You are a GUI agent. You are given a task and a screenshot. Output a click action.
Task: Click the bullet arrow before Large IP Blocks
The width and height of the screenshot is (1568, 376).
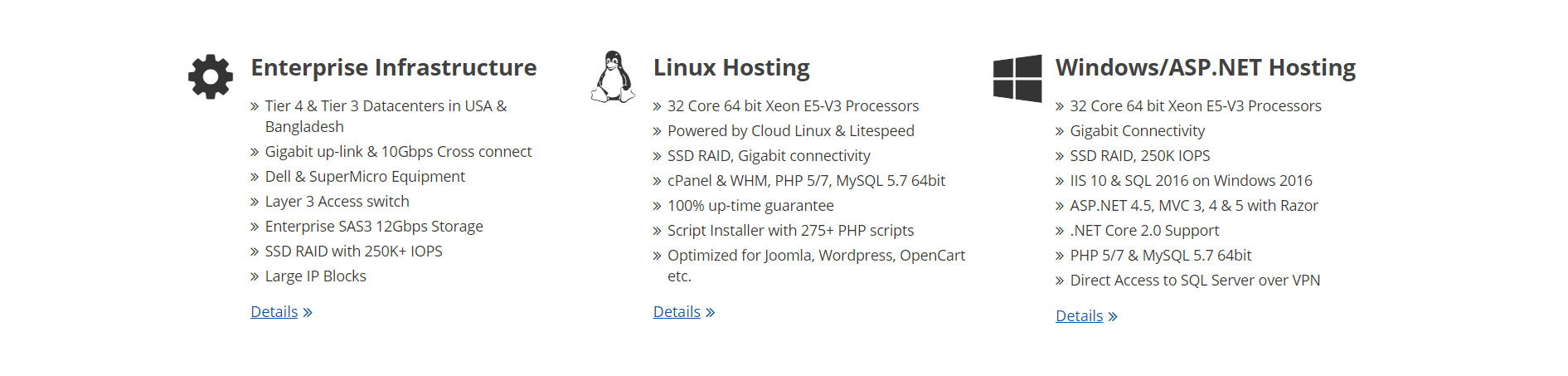[x=255, y=277]
